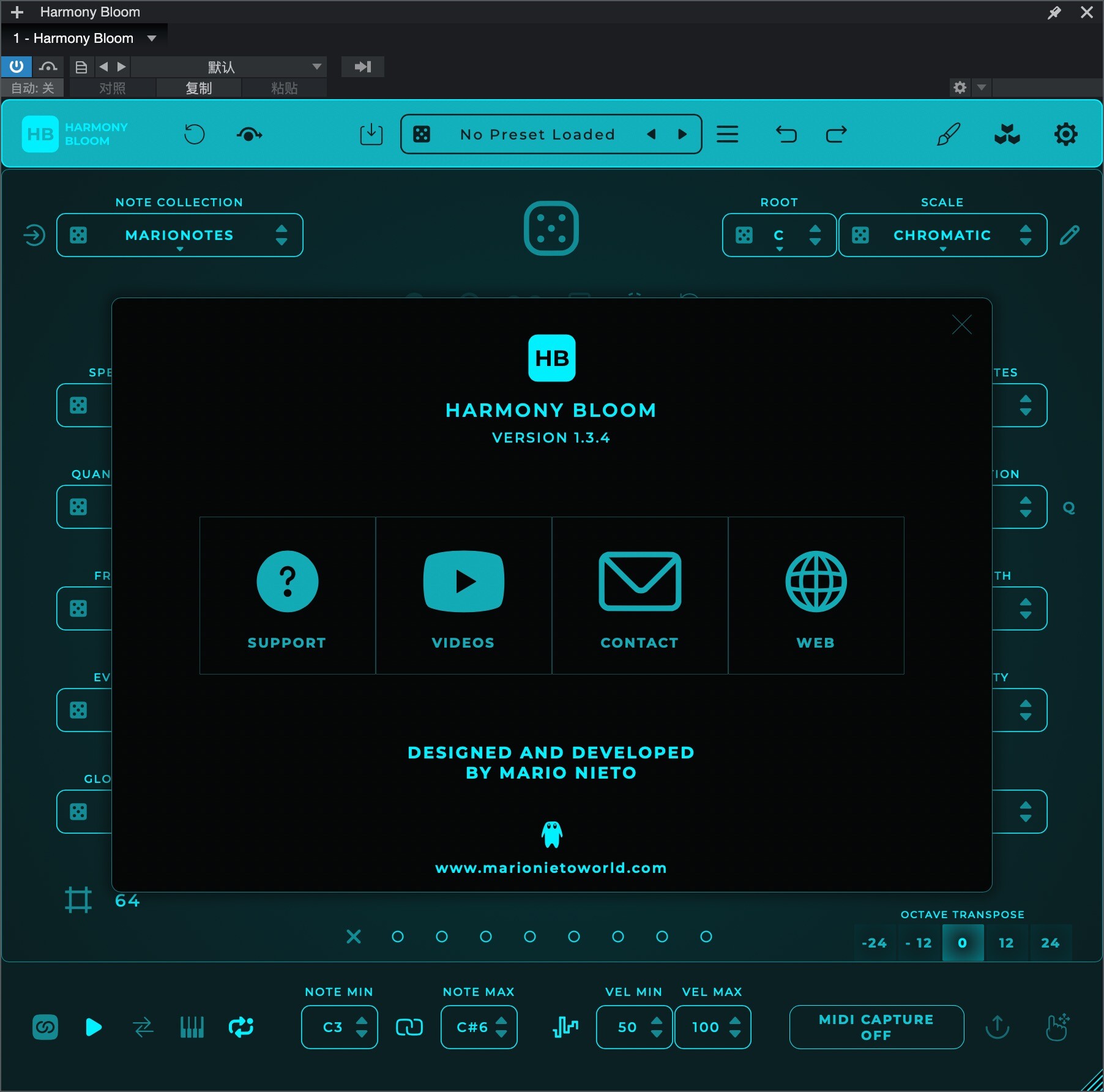This screenshot has width=1104, height=1092.
Task: Click the hand touch gesture icon
Action: click(x=1057, y=1027)
